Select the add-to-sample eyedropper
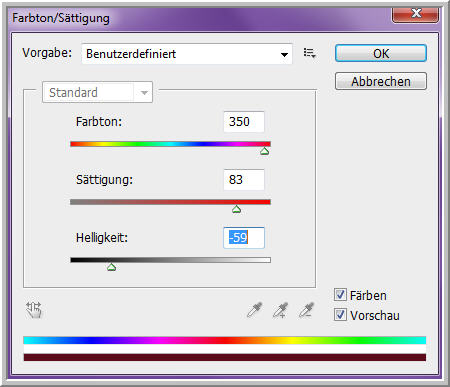 (280, 310)
